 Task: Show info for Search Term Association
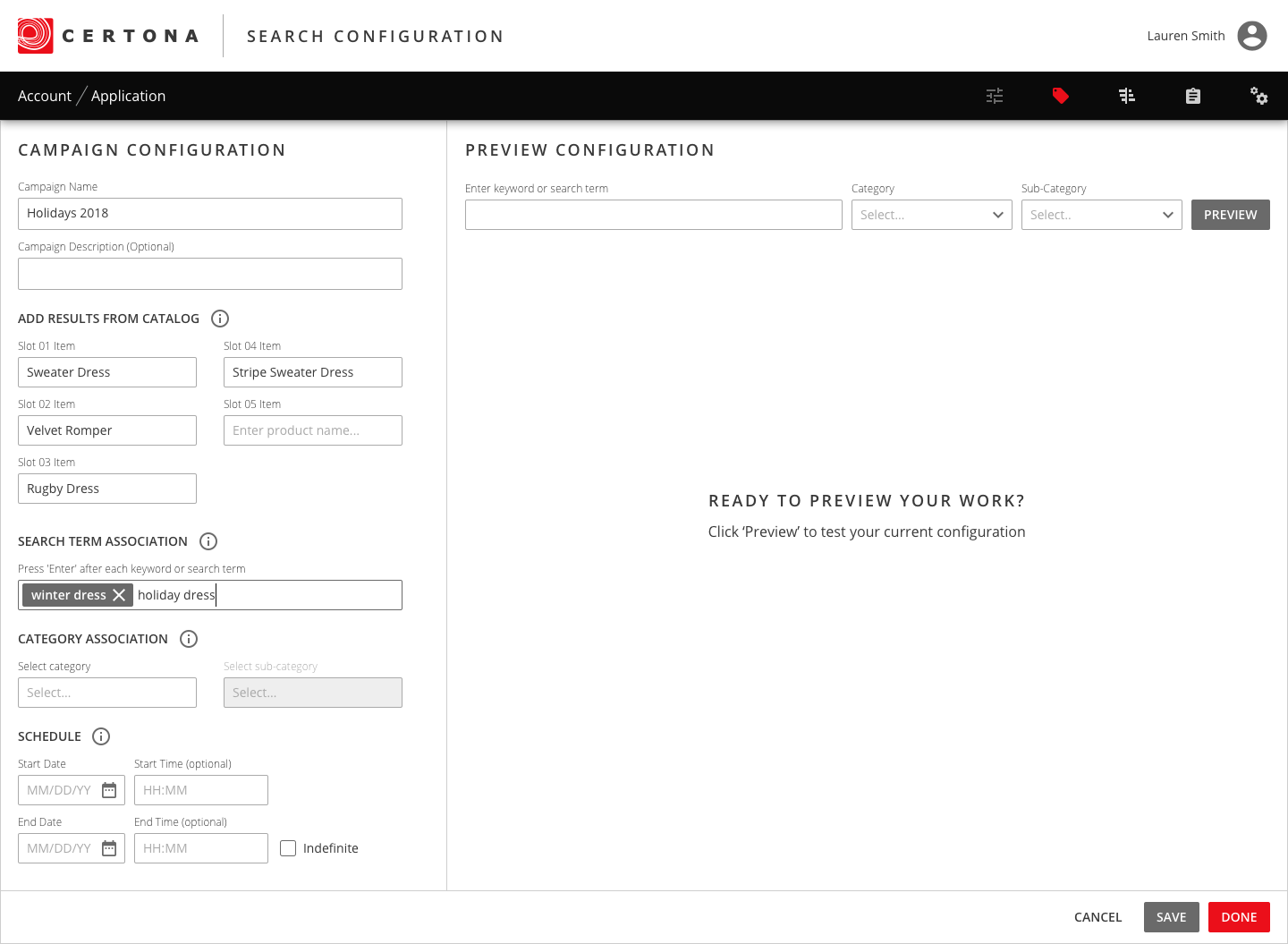208,541
